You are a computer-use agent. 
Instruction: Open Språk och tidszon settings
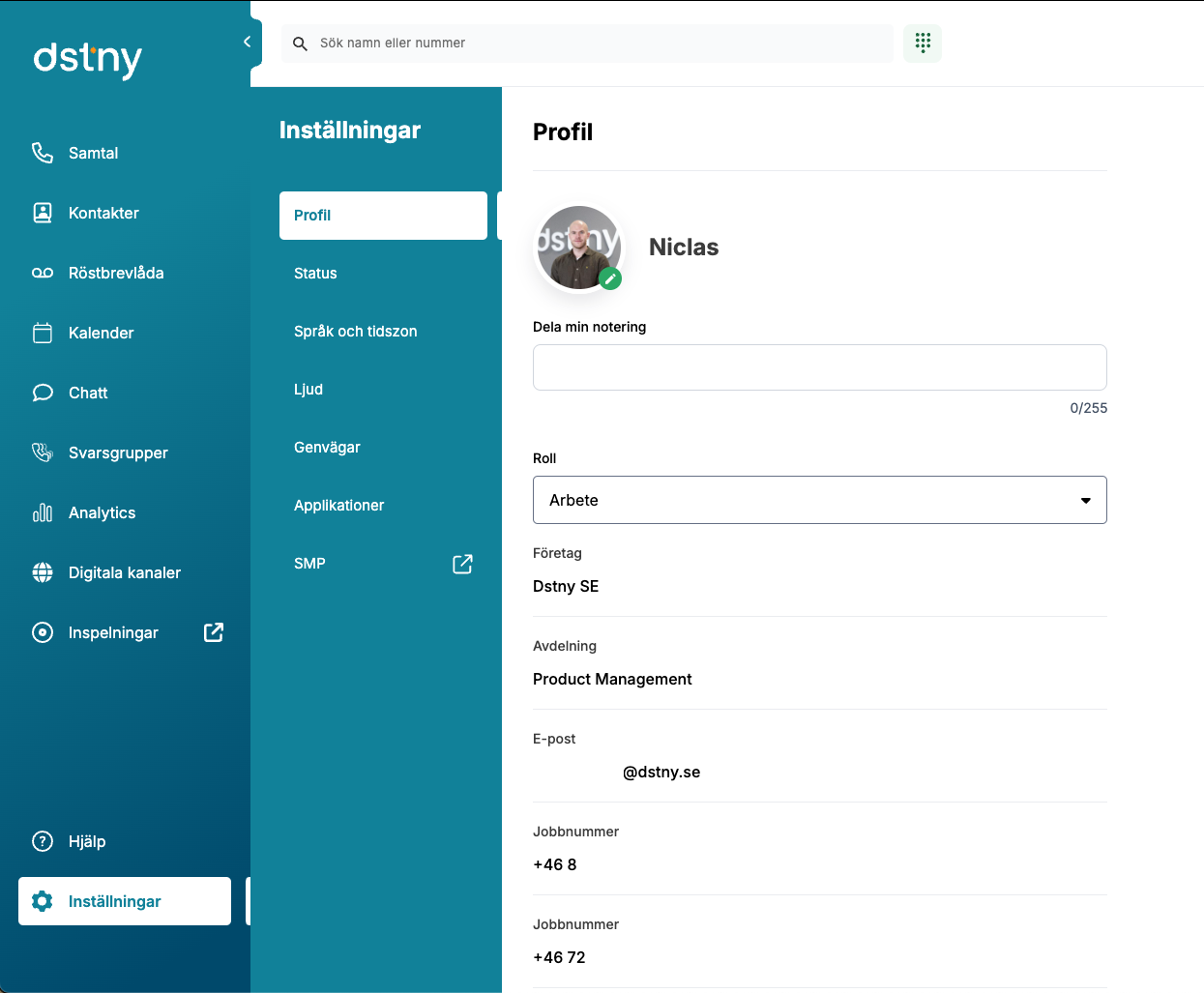[355, 332]
